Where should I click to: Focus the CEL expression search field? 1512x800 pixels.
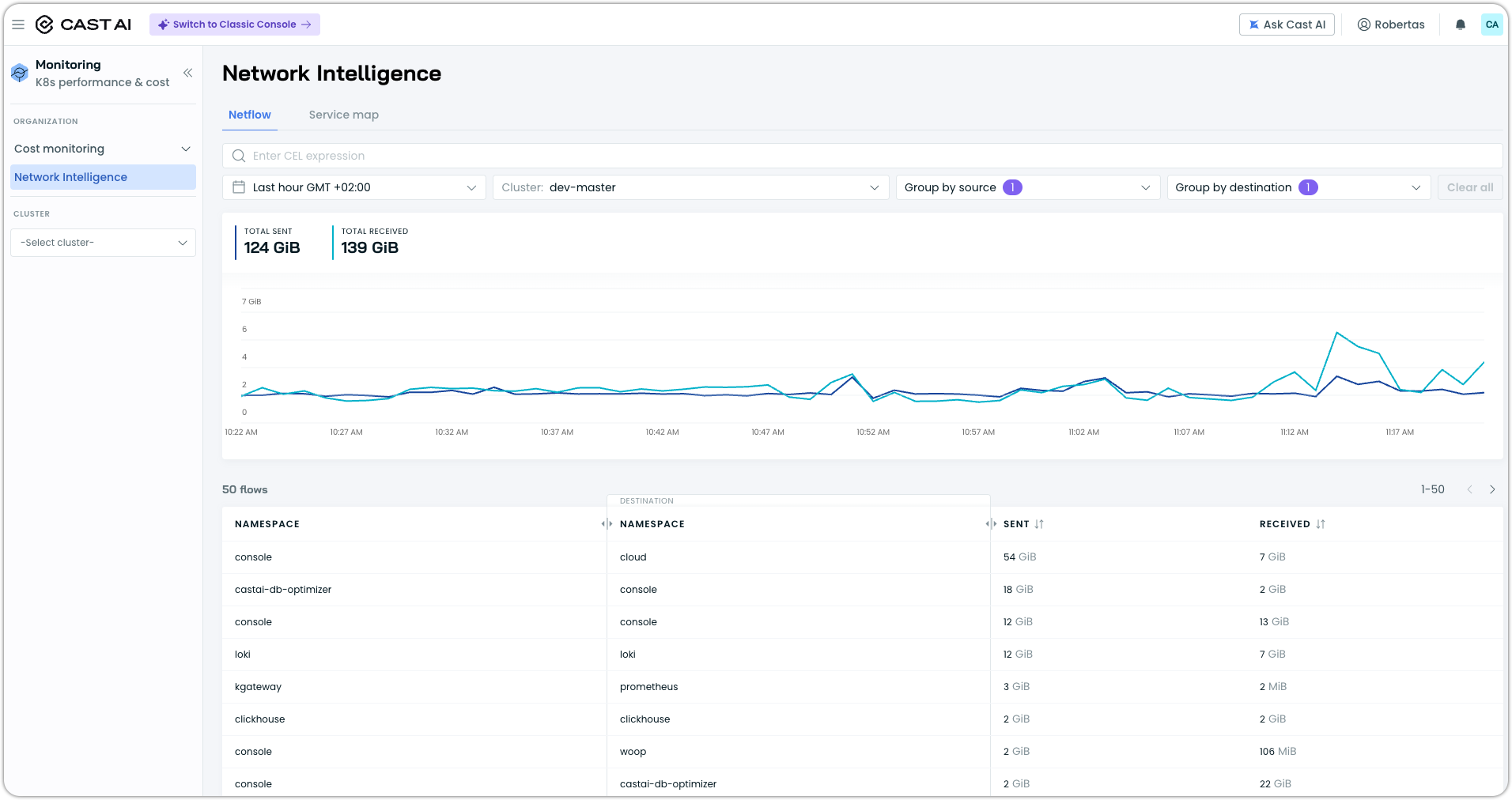click(x=863, y=156)
